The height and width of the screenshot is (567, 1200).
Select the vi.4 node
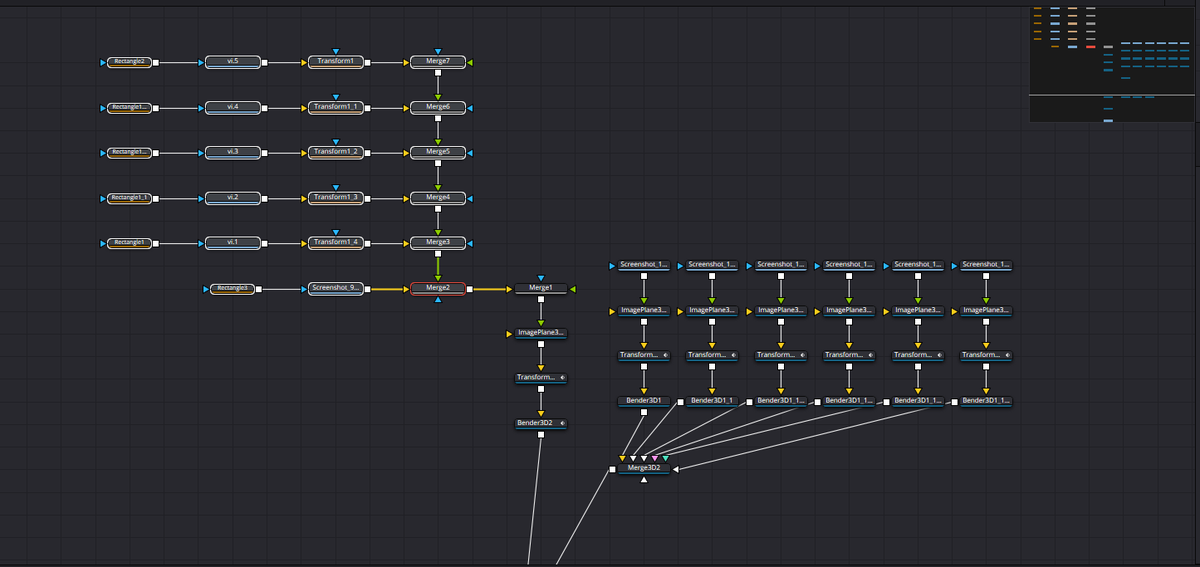tap(232, 107)
